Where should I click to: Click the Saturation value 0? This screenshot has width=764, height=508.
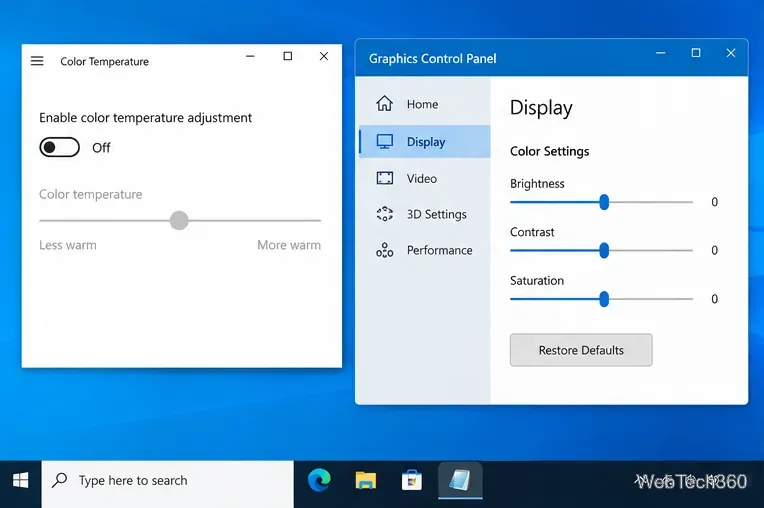tap(714, 299)
